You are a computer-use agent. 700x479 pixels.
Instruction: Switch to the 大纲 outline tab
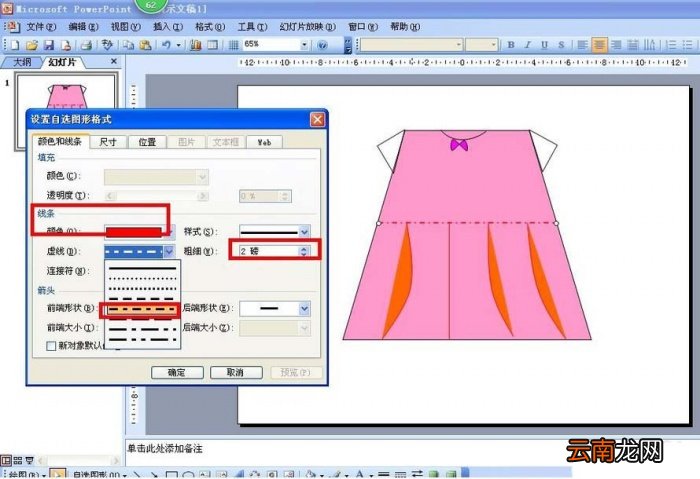tap(21, 62)
